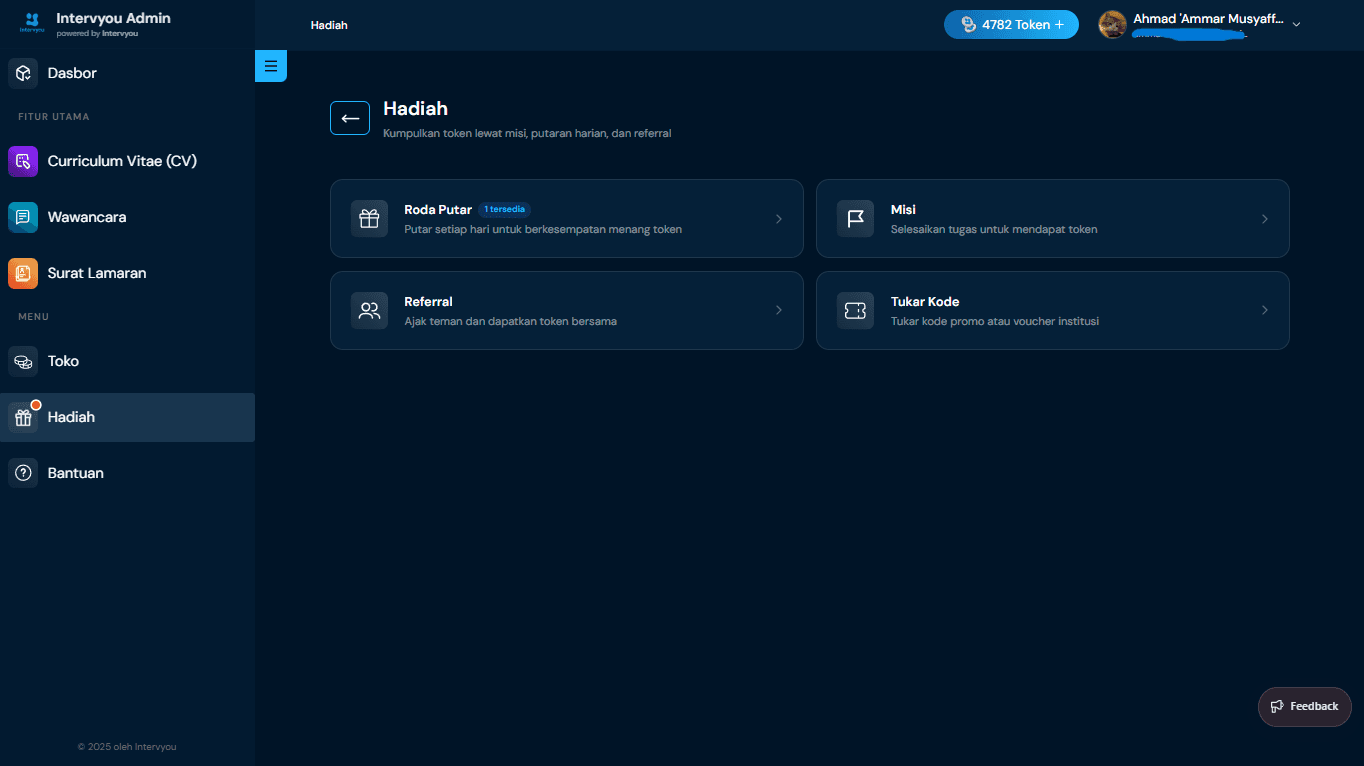Go back using the left arrow button
Viewport: 1364px width, 766px height.
[350, 118]
